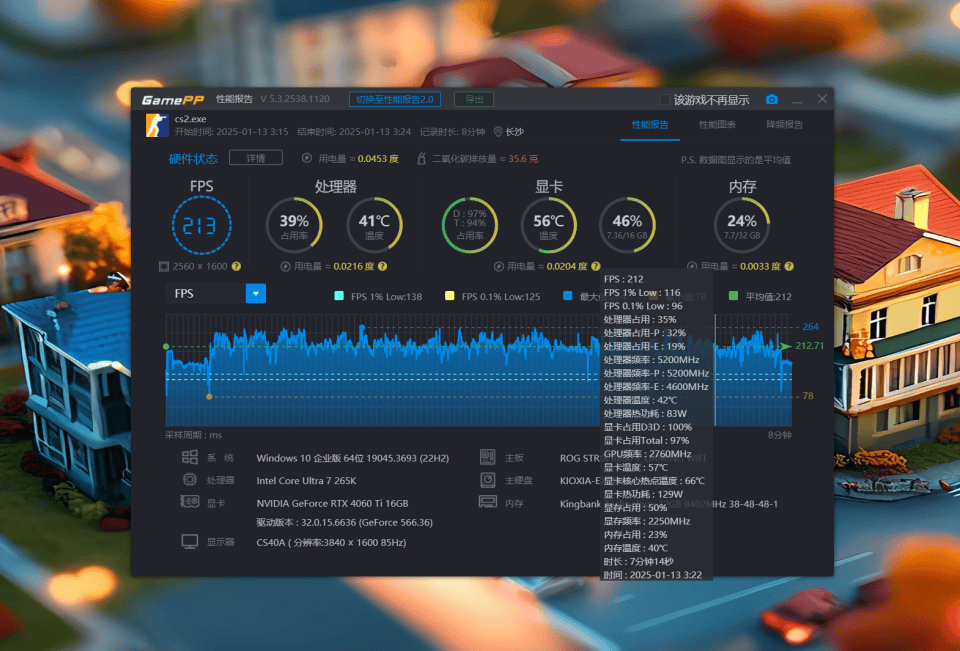This screenshot has width=960, height=651.
Task: Click the Windows 10 企业版 system text
Action: click(353, 458)
